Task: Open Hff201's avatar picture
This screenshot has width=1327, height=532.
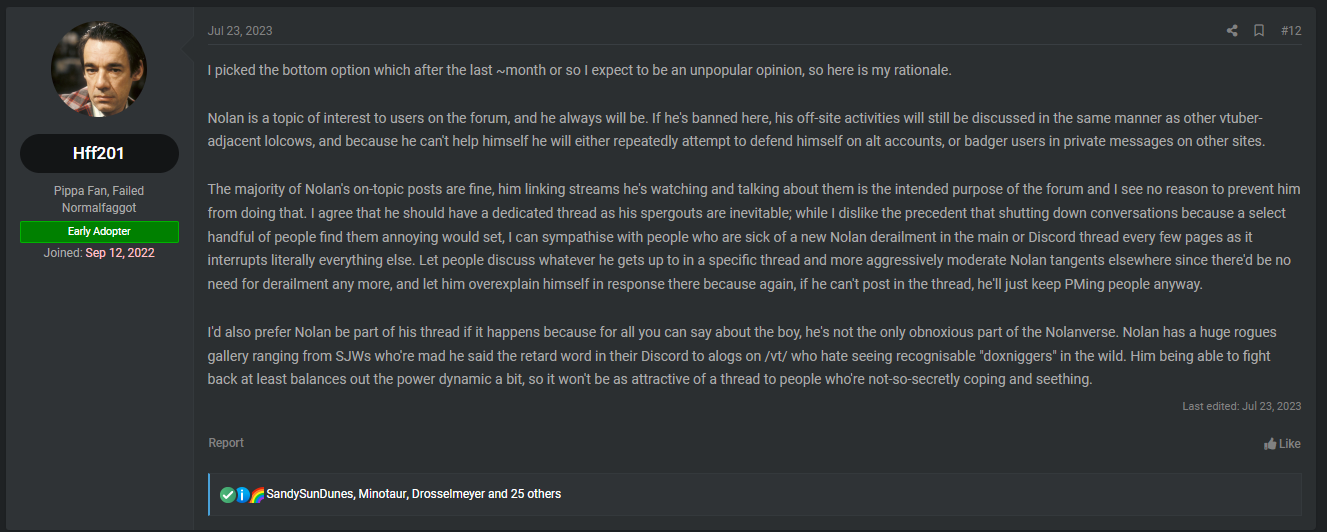Action: (x=99, y=68)
